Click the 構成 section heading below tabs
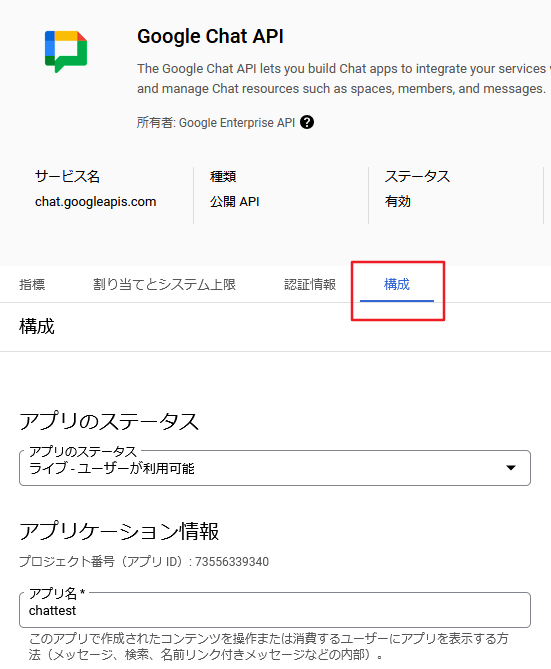Screen dimensions: 551x669 coord(37,326)
